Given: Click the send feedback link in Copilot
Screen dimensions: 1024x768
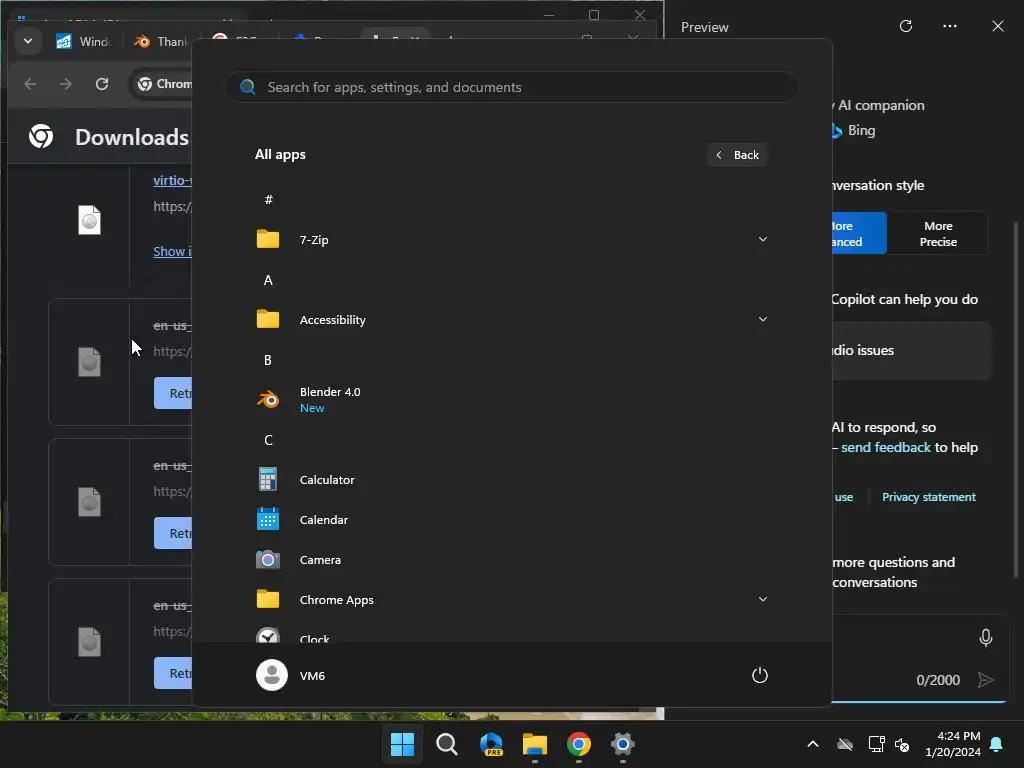Looking at the screenshot, I should 886,447.
